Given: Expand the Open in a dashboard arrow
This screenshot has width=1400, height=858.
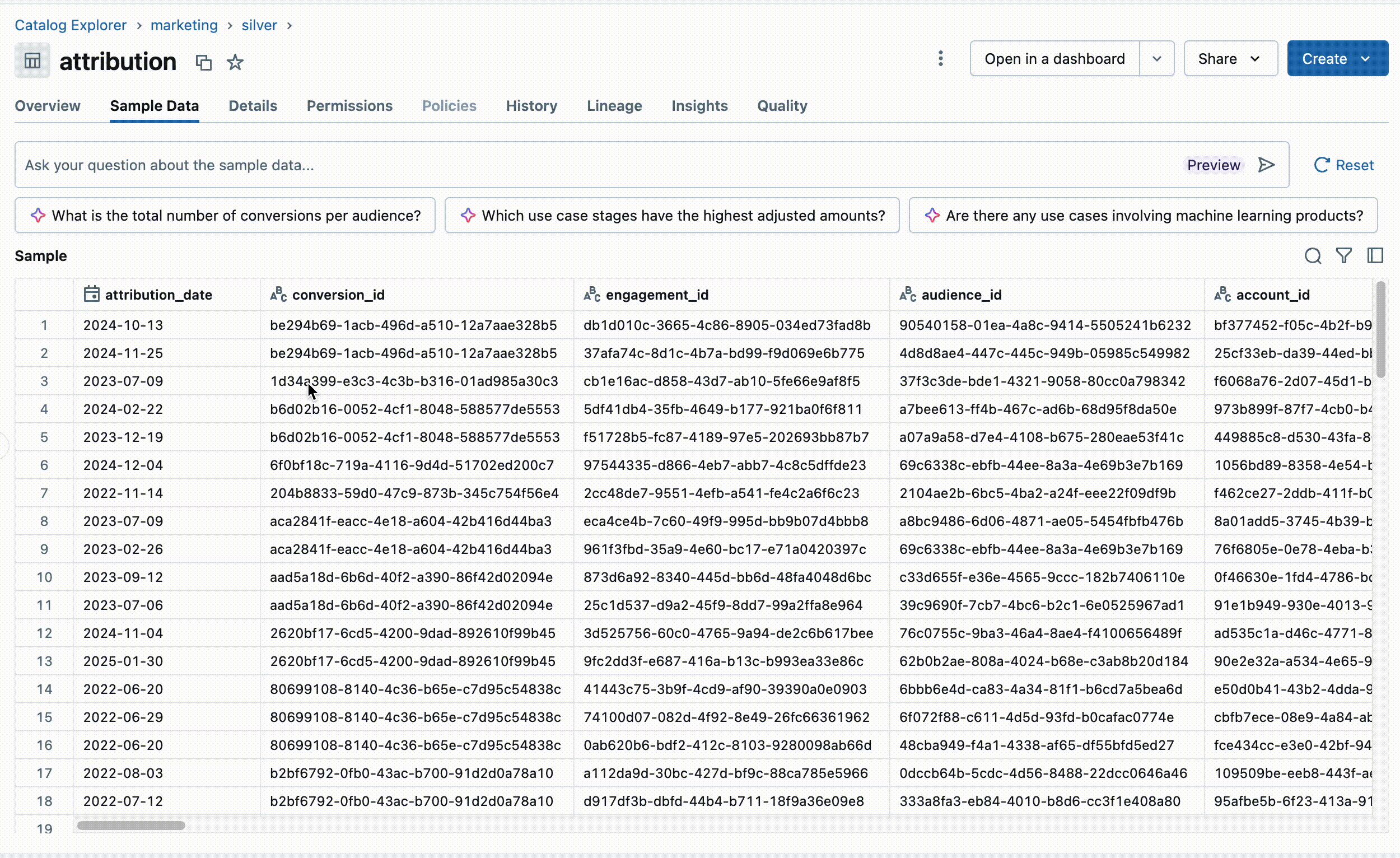Looking at the screenshot, I should [x=1157, y=59].
